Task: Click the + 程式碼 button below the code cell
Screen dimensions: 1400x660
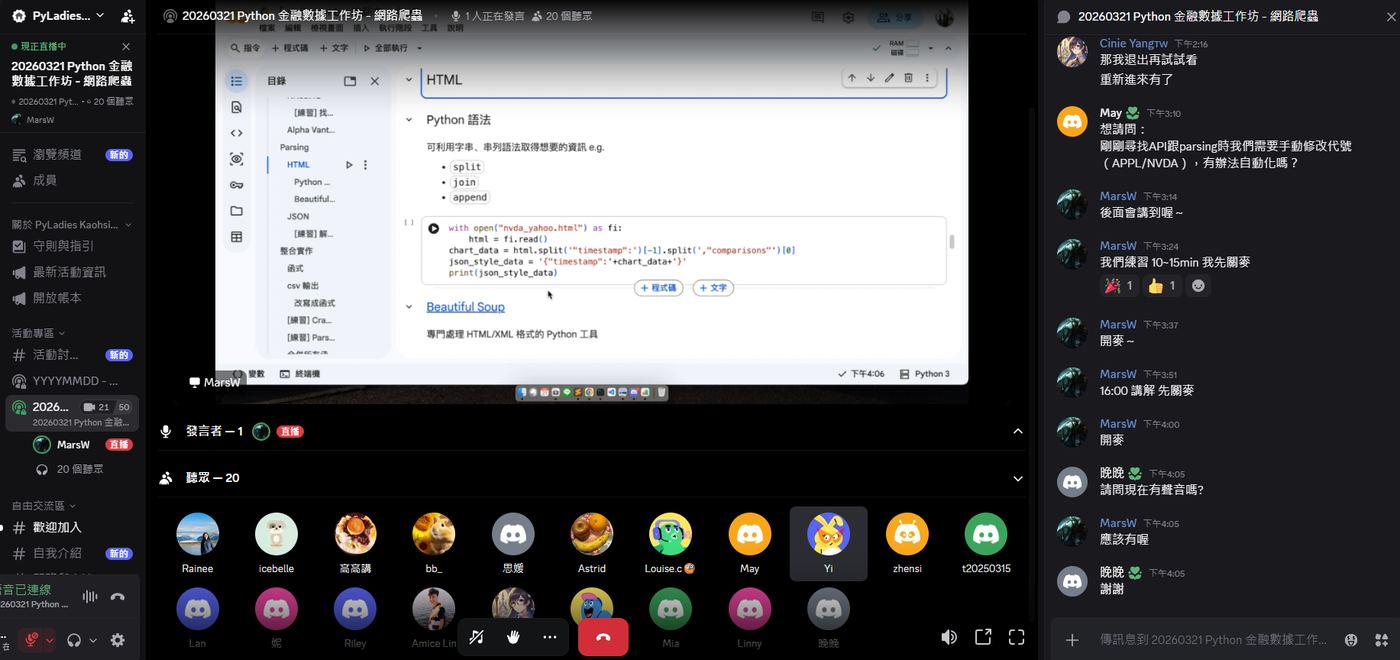Action: [x=659, y=288]
